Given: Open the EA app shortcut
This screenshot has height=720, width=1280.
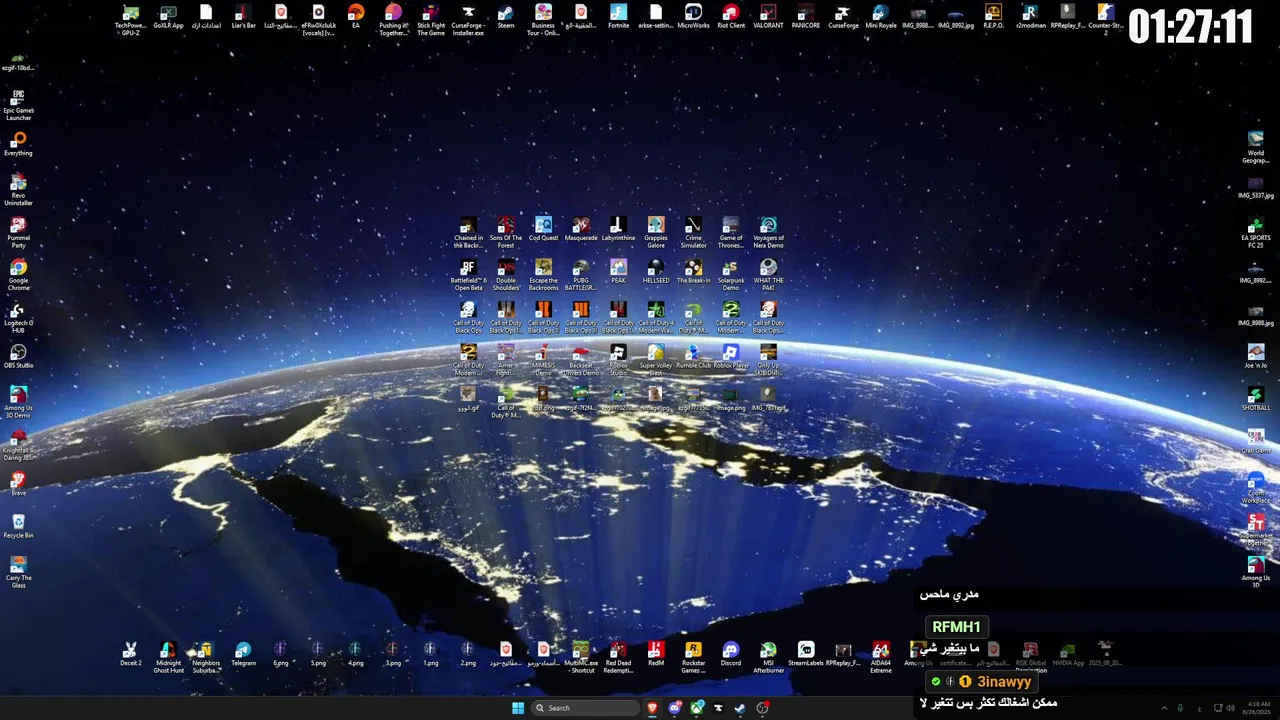Looking at the screenshot, I should click(355, 17).
